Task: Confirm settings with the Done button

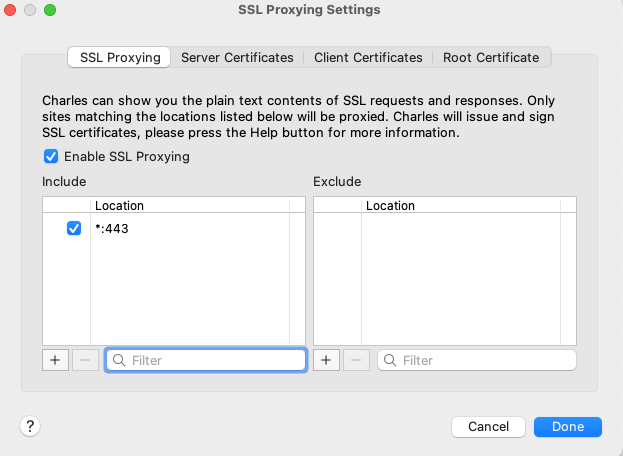Action: 568,427
